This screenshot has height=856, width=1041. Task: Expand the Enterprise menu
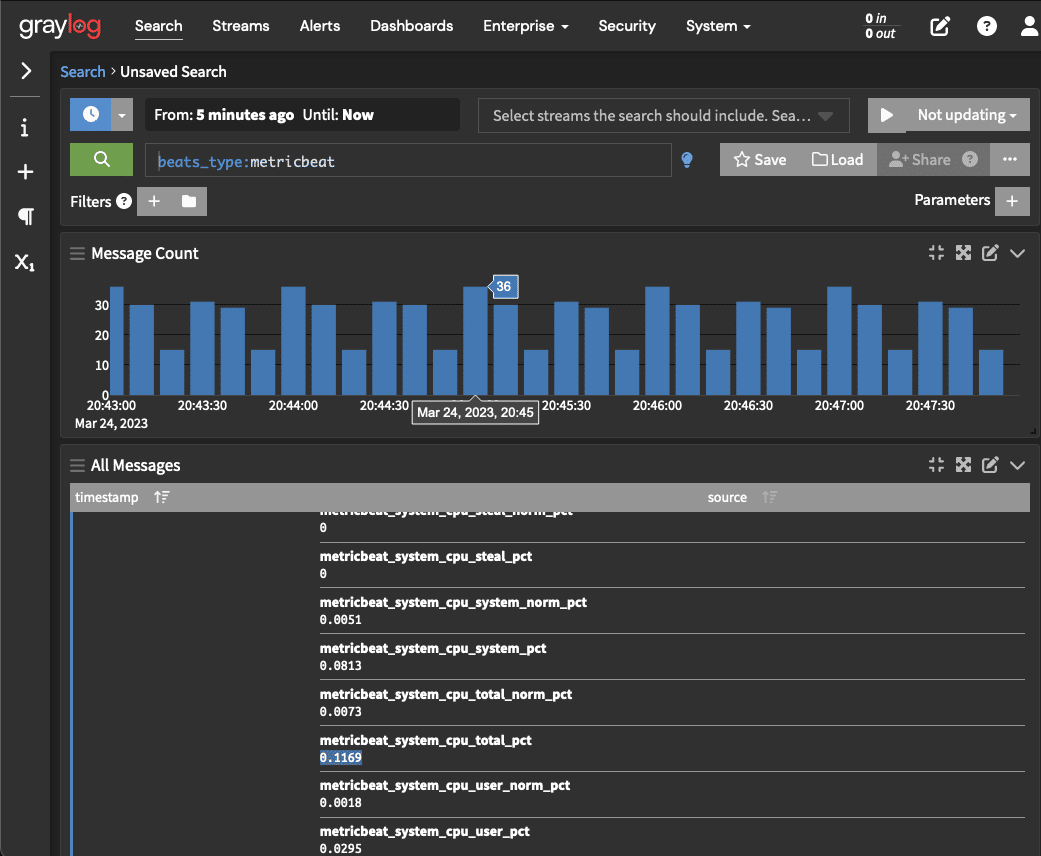point(525,26)
